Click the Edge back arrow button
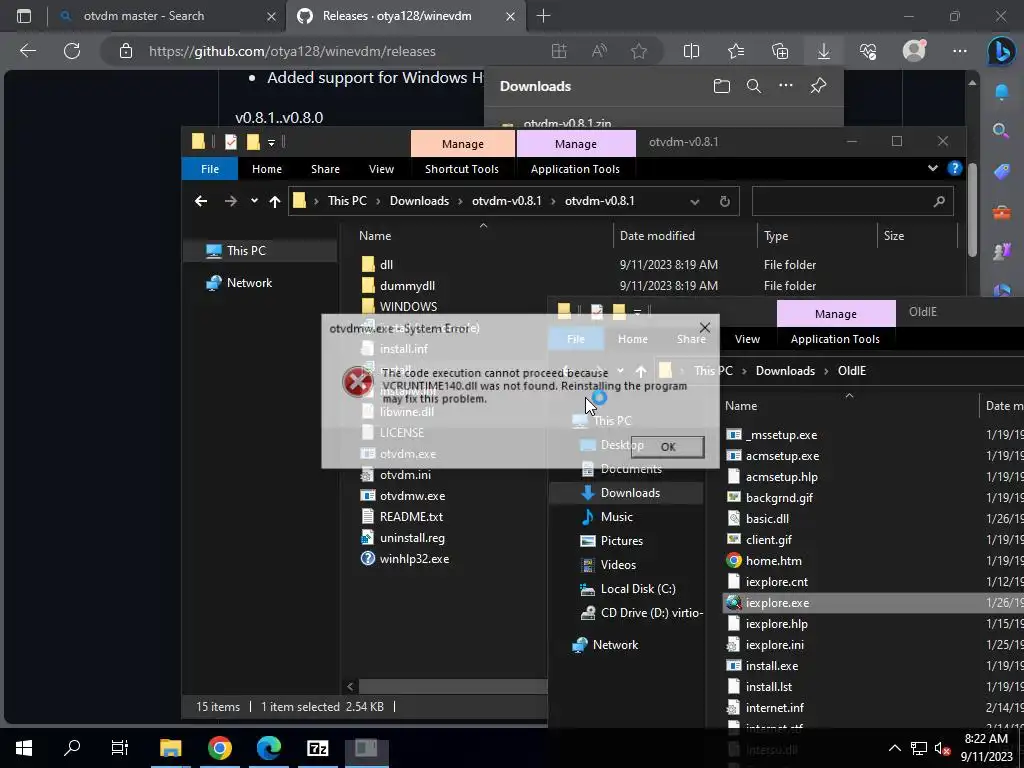The image size is (1024, 768). pos(28,51)
